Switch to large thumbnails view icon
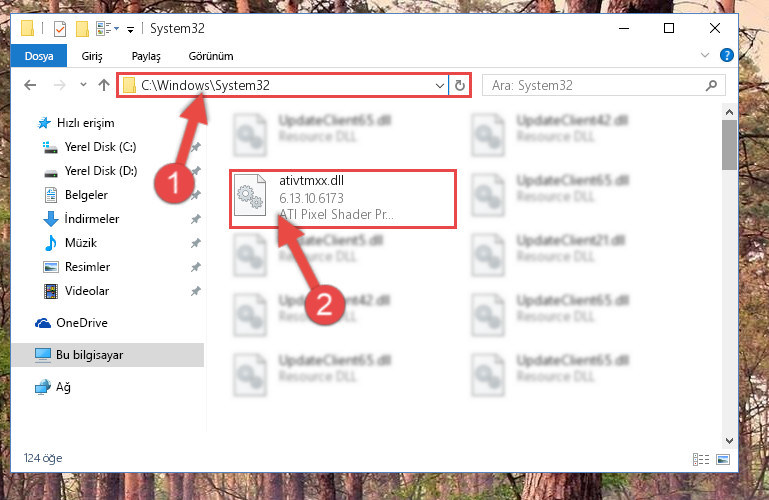This screenshot has width=769, height=500. (x=723, y=459)
